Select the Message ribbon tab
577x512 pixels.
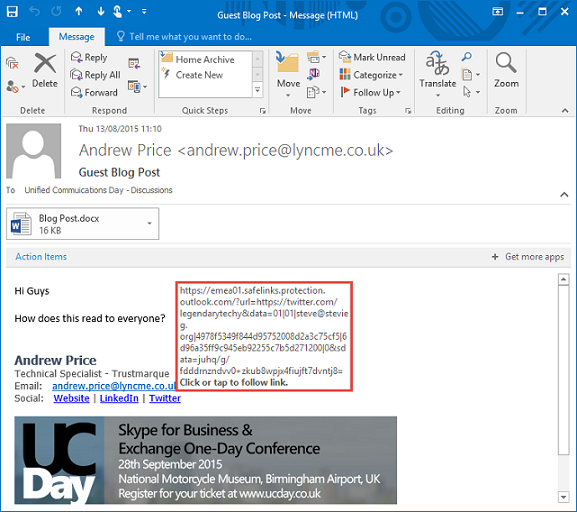[77, 37]
